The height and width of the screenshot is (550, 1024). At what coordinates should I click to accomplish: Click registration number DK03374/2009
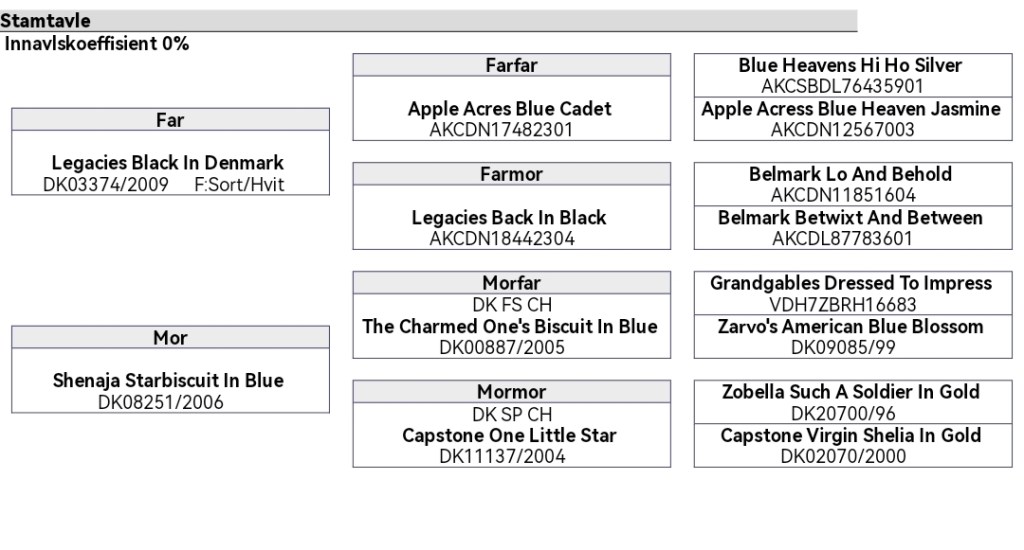[98, 184]
